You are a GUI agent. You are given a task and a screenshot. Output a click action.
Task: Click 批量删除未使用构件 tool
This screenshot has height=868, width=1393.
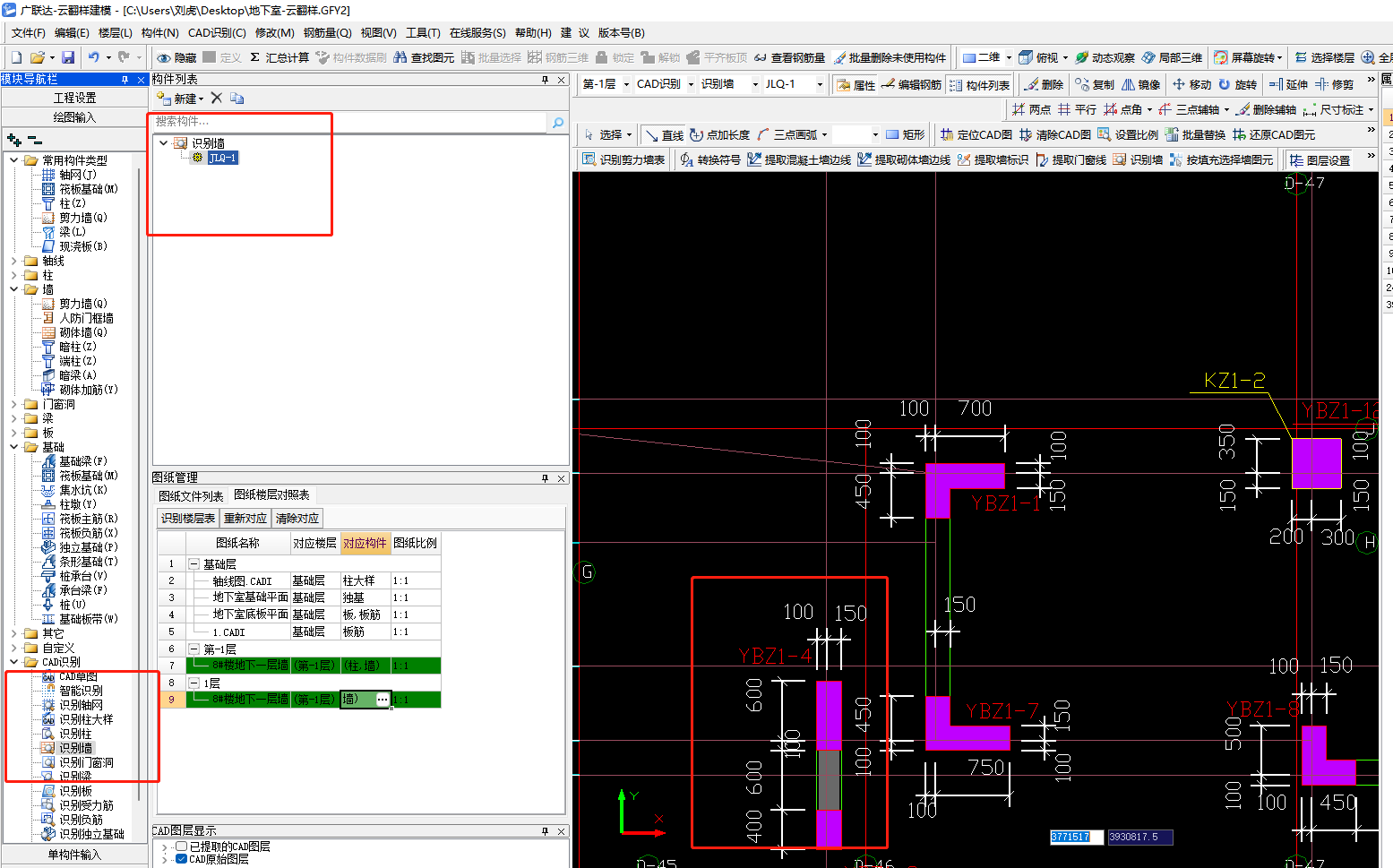[890, 57]
